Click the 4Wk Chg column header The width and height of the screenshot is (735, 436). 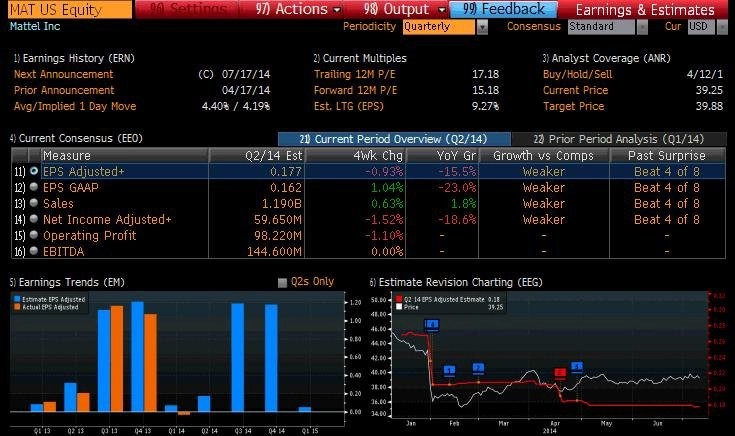pyautogui.click(x=355, y=156)
